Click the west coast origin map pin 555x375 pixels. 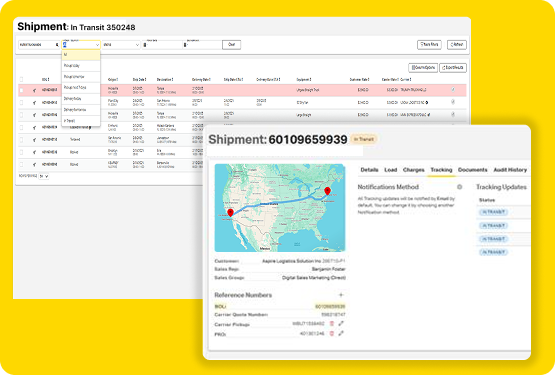[x=230, y=212]
